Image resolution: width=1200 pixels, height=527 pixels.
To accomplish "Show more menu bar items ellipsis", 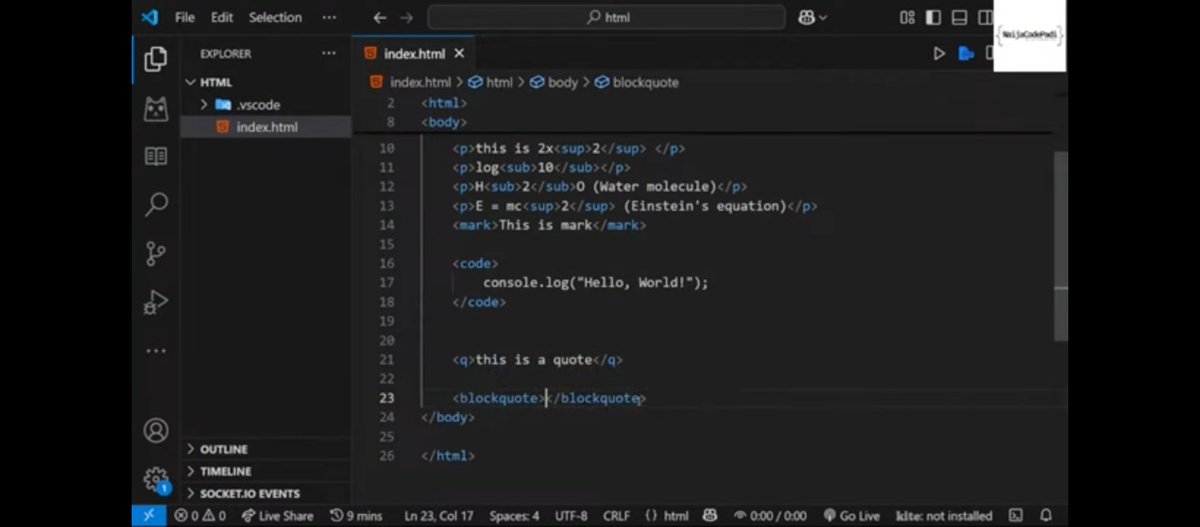I will 329,17.
